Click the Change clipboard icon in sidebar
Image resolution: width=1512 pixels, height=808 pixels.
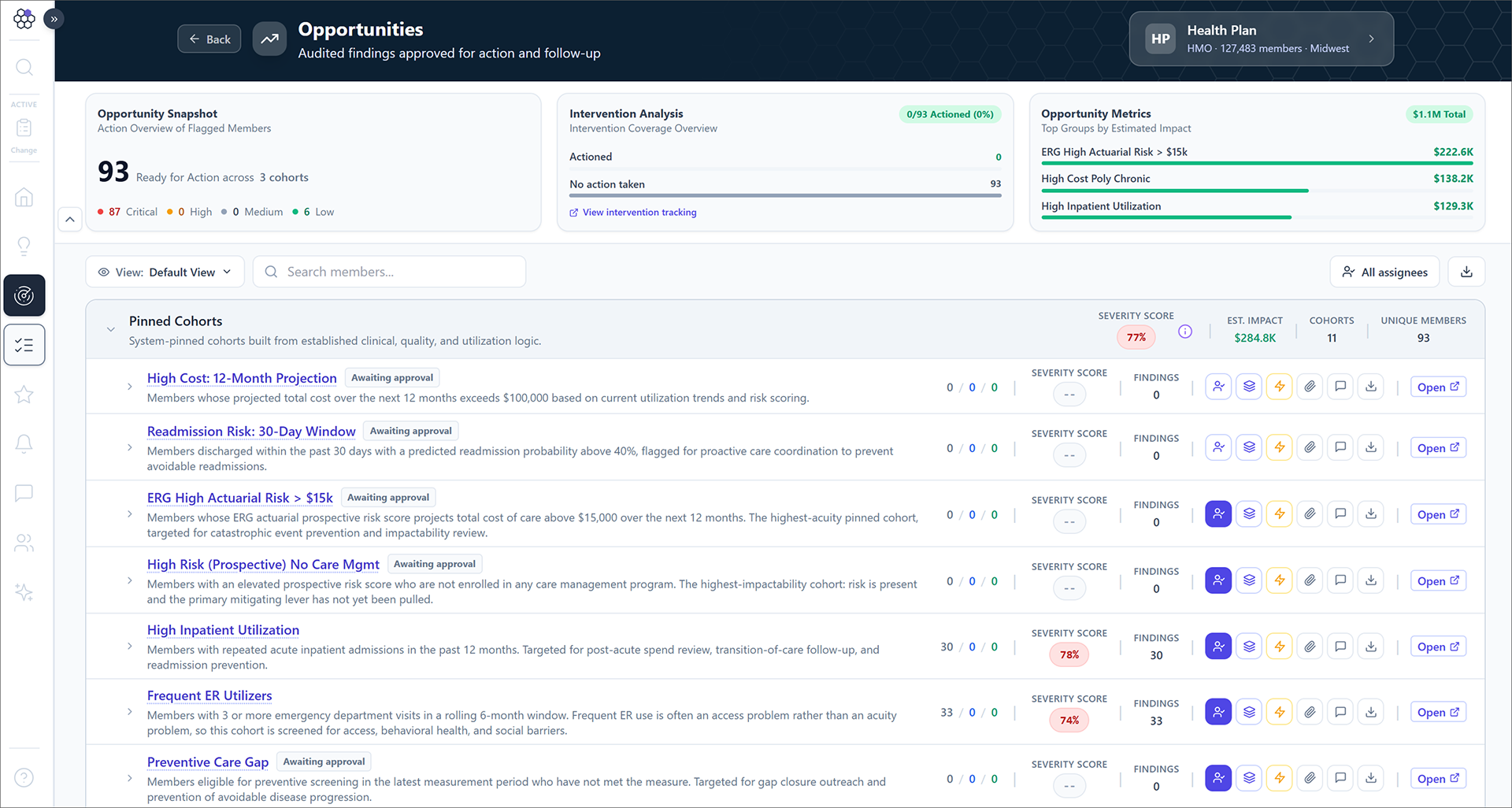[24, 128]
